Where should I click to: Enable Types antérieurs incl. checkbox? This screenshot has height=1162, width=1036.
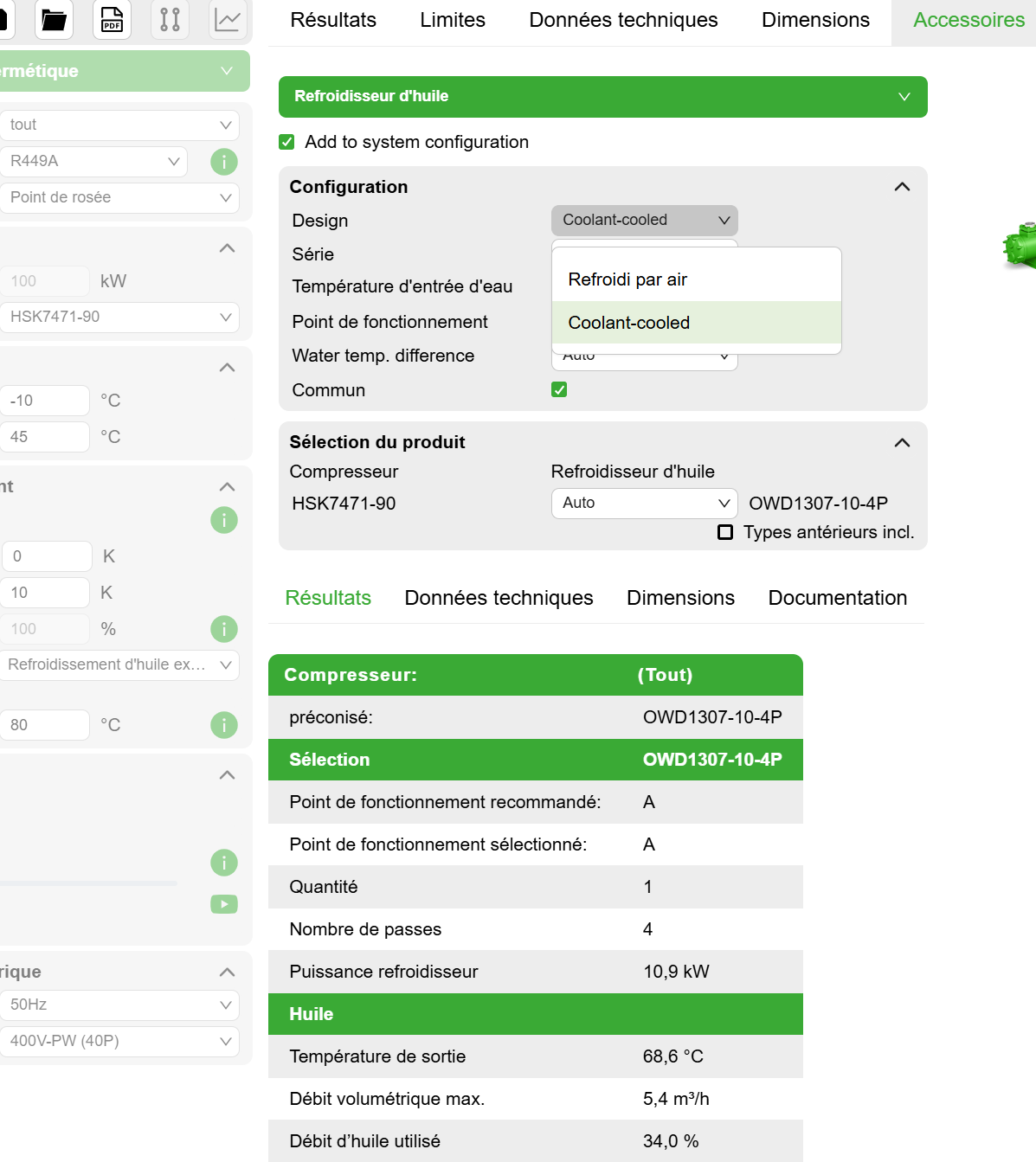(x=725, y=532)
